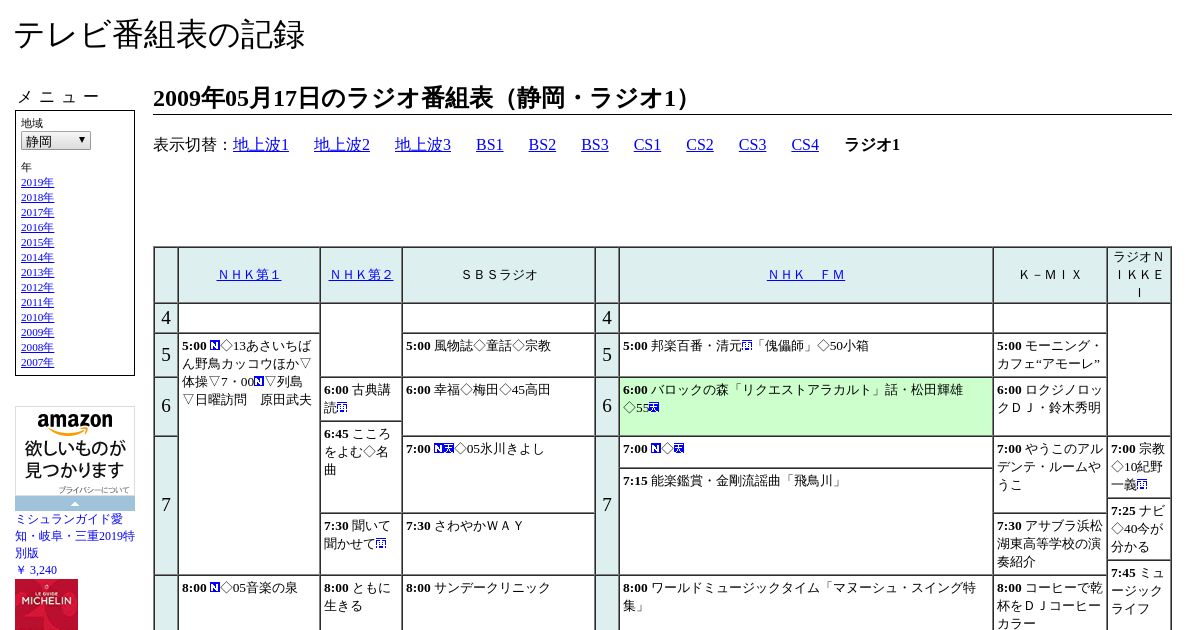The image size is (1200, 630).
Task: Select 7:45 ミュージックライフ program
Action: pos(1139,596)
